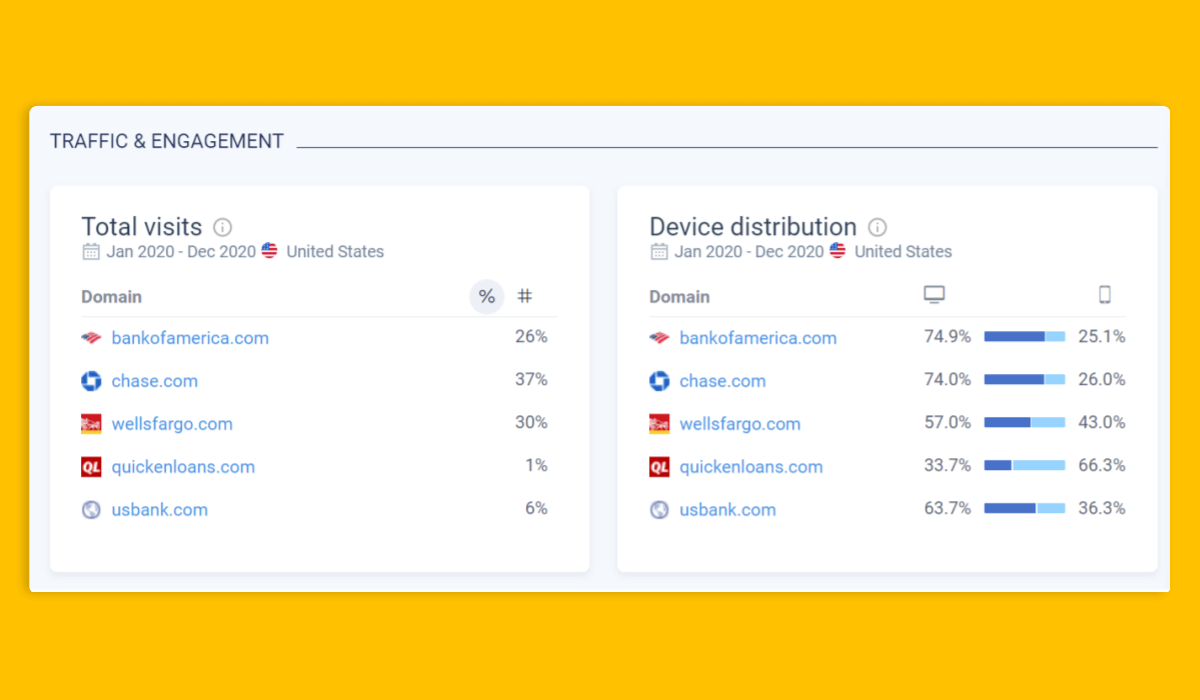Click the Total visits date range text
1200x700 pixels.
[x=181, y=252]
